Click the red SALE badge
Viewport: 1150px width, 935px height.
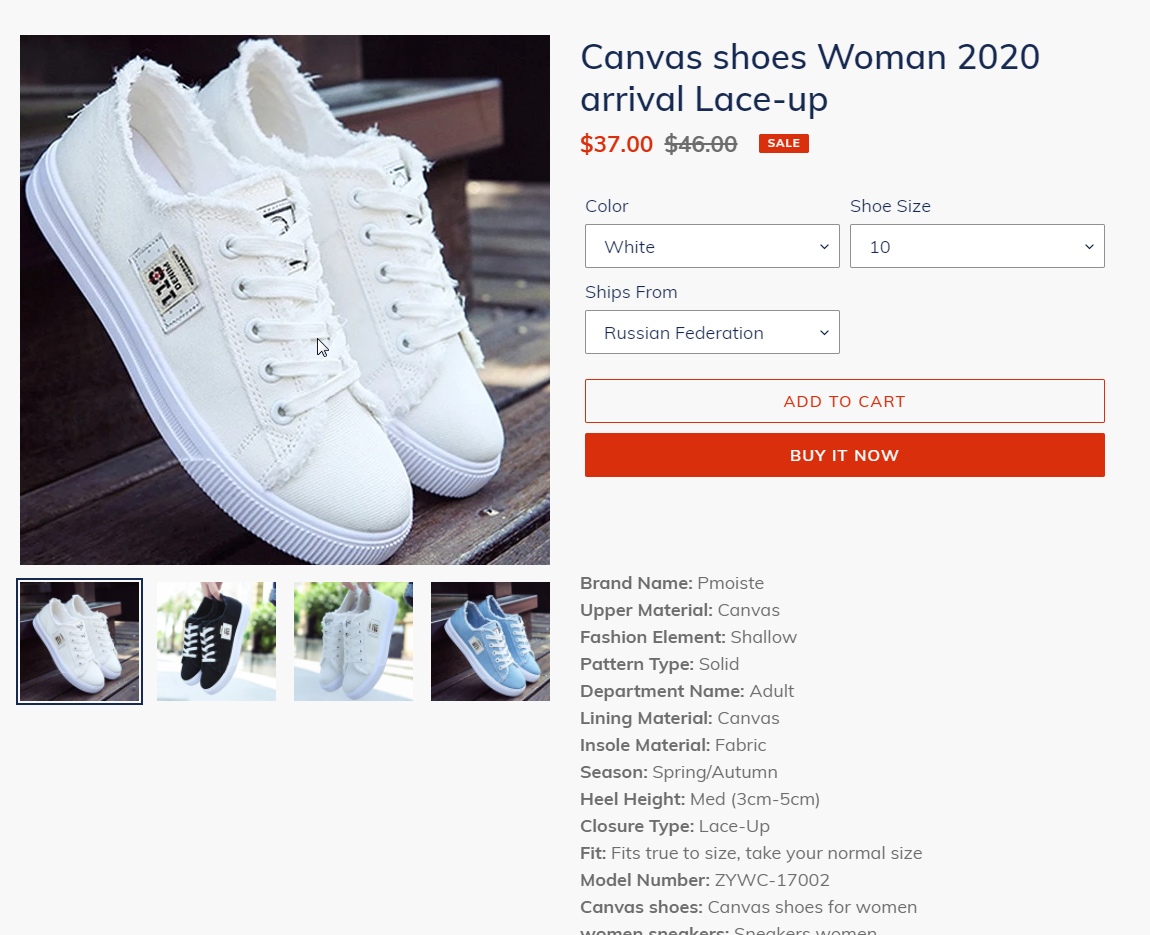[x=783, y=144]
